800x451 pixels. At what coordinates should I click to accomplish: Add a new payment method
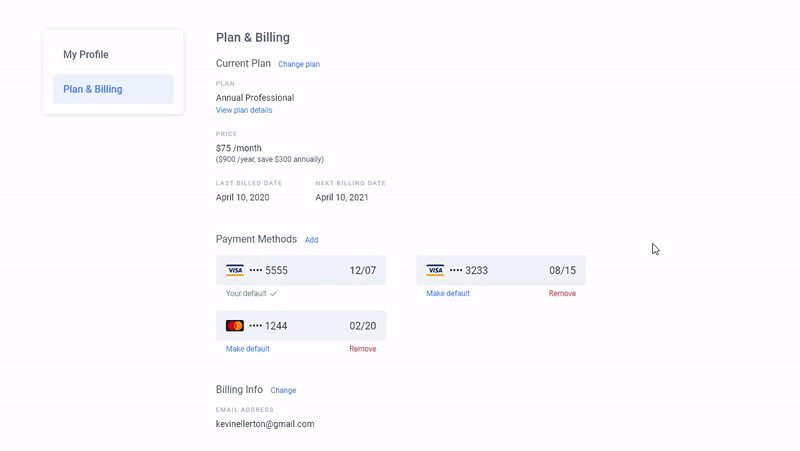point(311,240)
